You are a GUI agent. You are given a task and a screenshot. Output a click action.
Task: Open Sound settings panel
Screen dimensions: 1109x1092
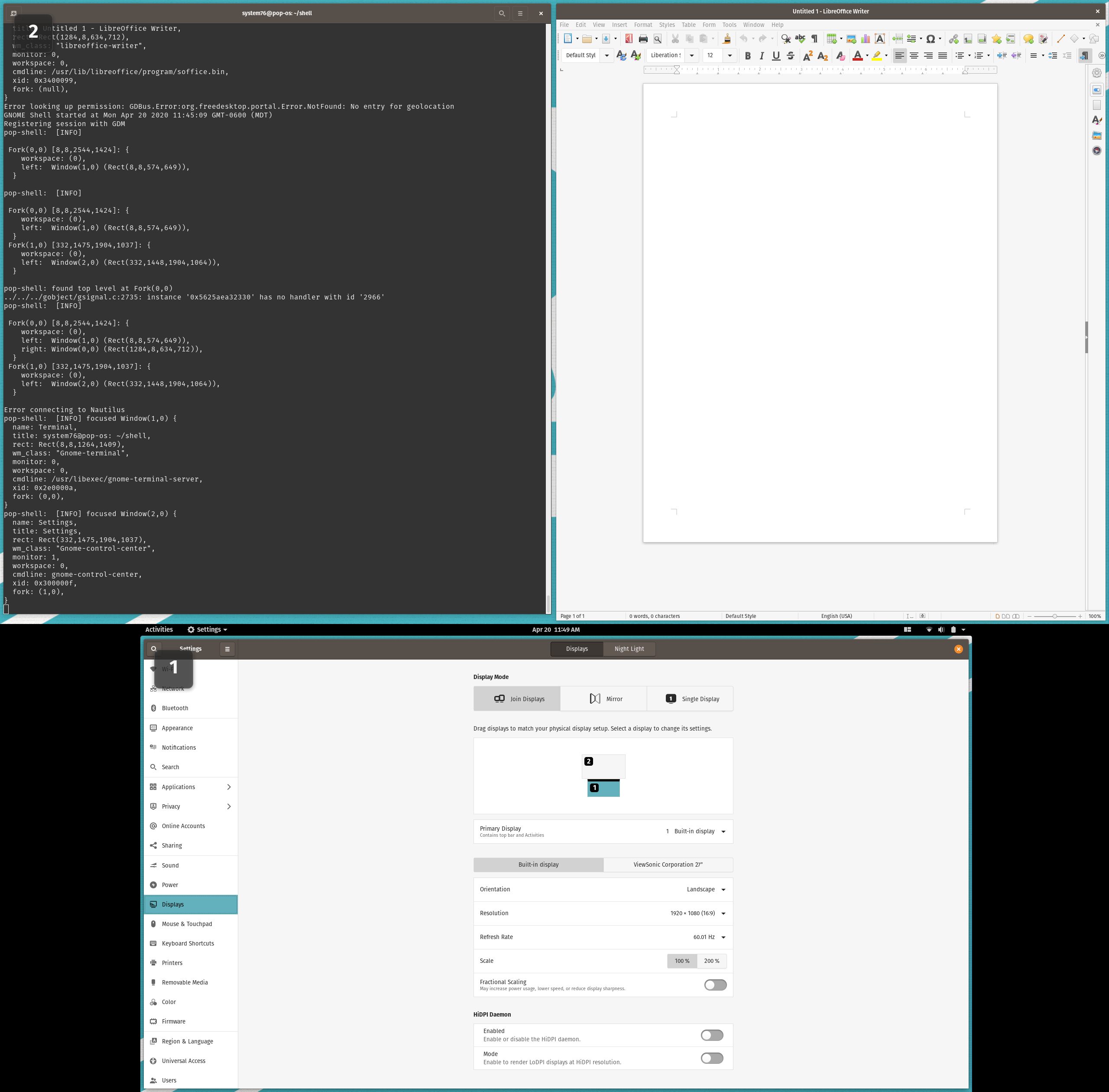[x=191, y=865]
